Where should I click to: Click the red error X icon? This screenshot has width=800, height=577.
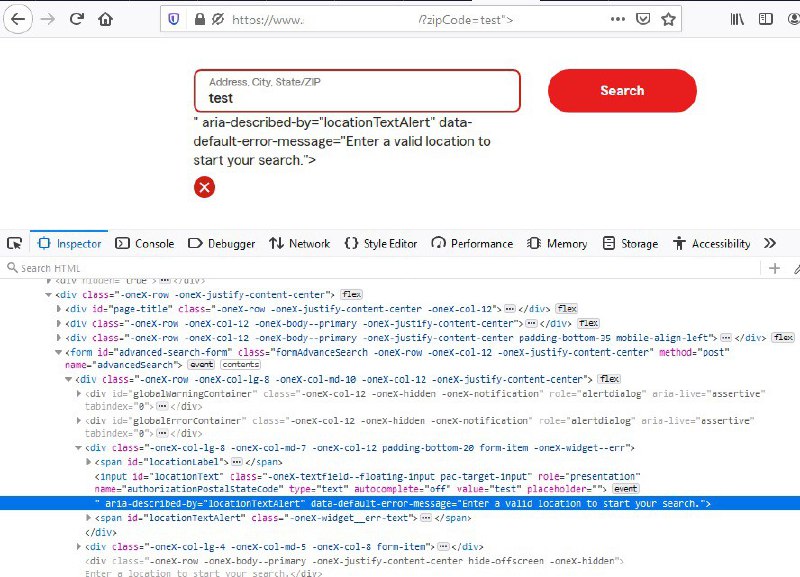pos(205,187)
